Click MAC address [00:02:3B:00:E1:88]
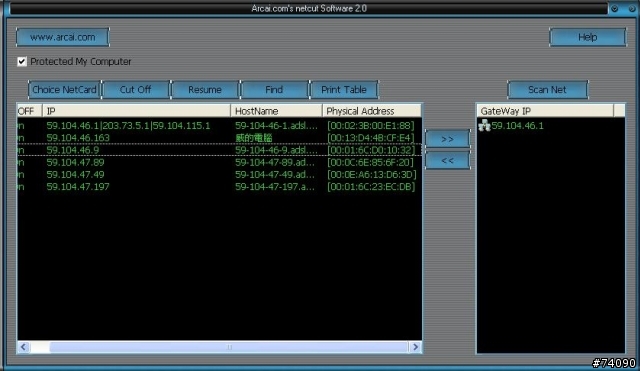The height and width of the screenshot is (371, 640). 371,126
